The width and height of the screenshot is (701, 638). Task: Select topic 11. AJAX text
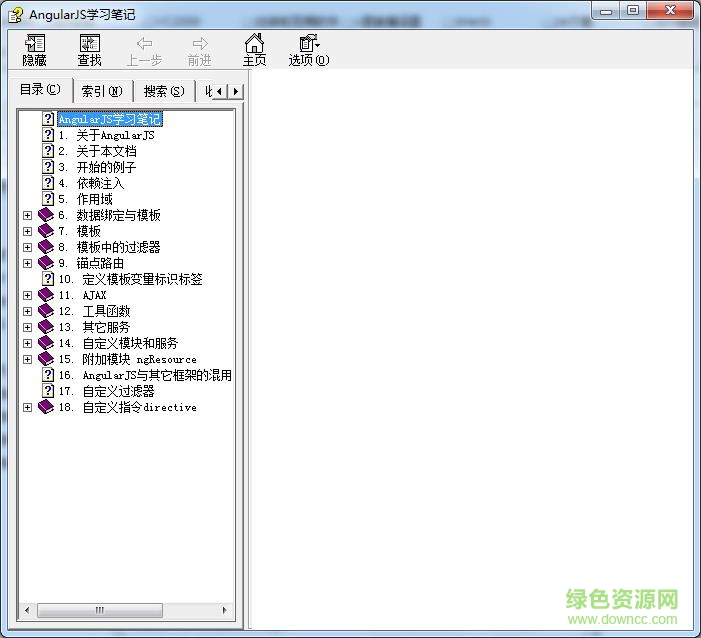pyautogui.click(x=82, y=295)
